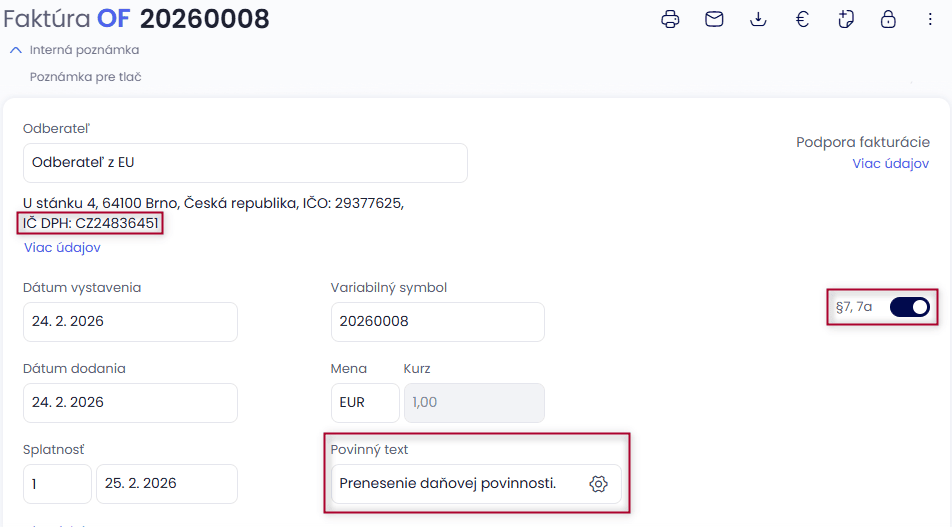Click Viac údajov under Podpora fakturácie
Viewport: 952px width, 527px height.
point(890,164)
